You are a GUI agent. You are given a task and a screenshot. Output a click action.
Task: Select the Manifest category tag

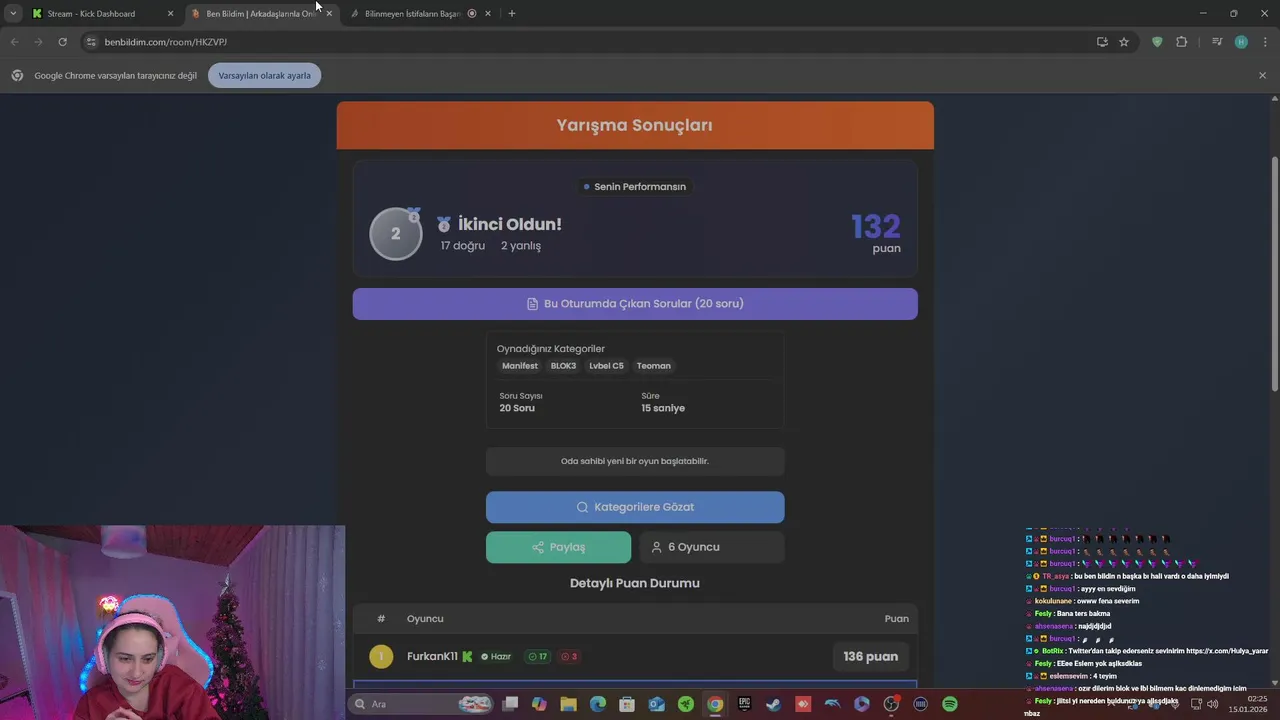coord(520,366)
